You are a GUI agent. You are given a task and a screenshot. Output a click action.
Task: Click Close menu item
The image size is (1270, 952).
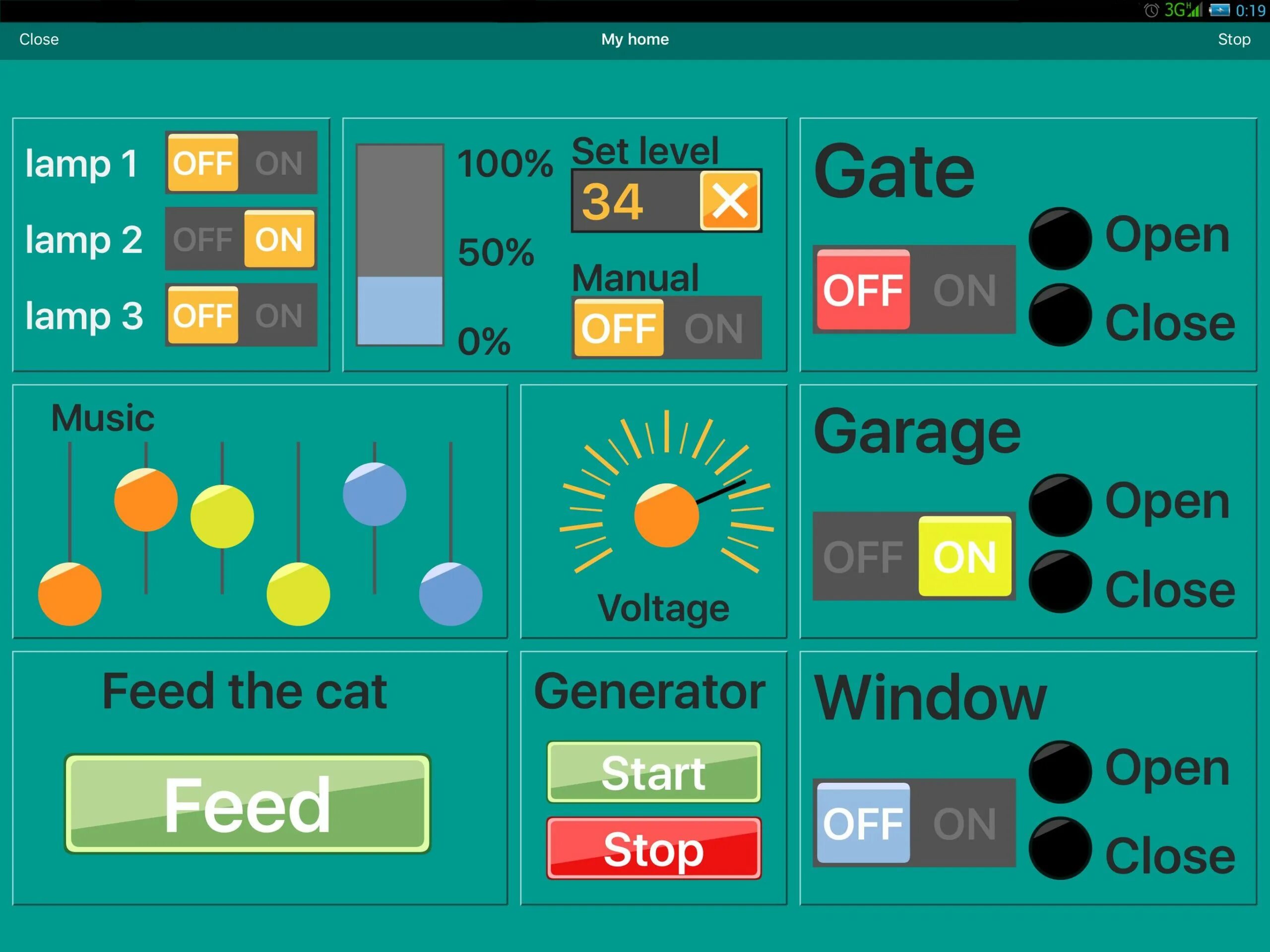[x=39, y=39]
